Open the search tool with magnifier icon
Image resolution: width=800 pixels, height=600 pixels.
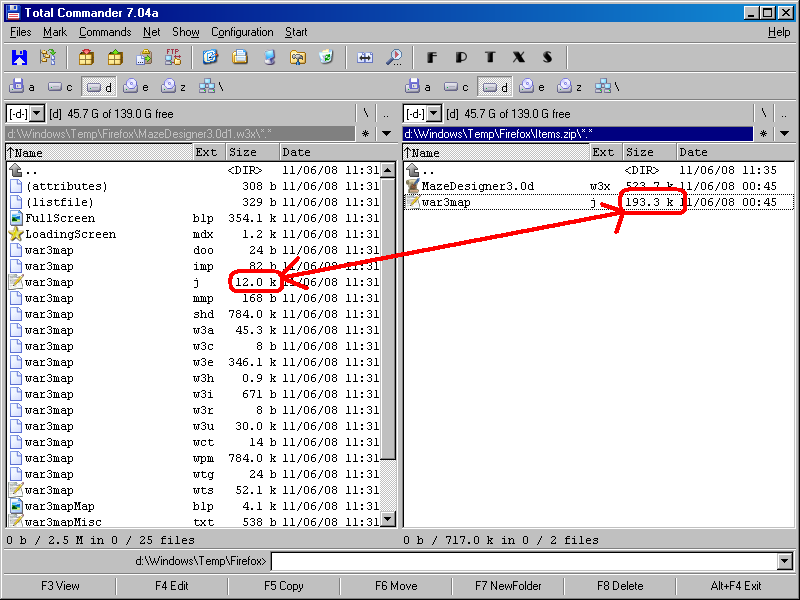coord(394,57)
